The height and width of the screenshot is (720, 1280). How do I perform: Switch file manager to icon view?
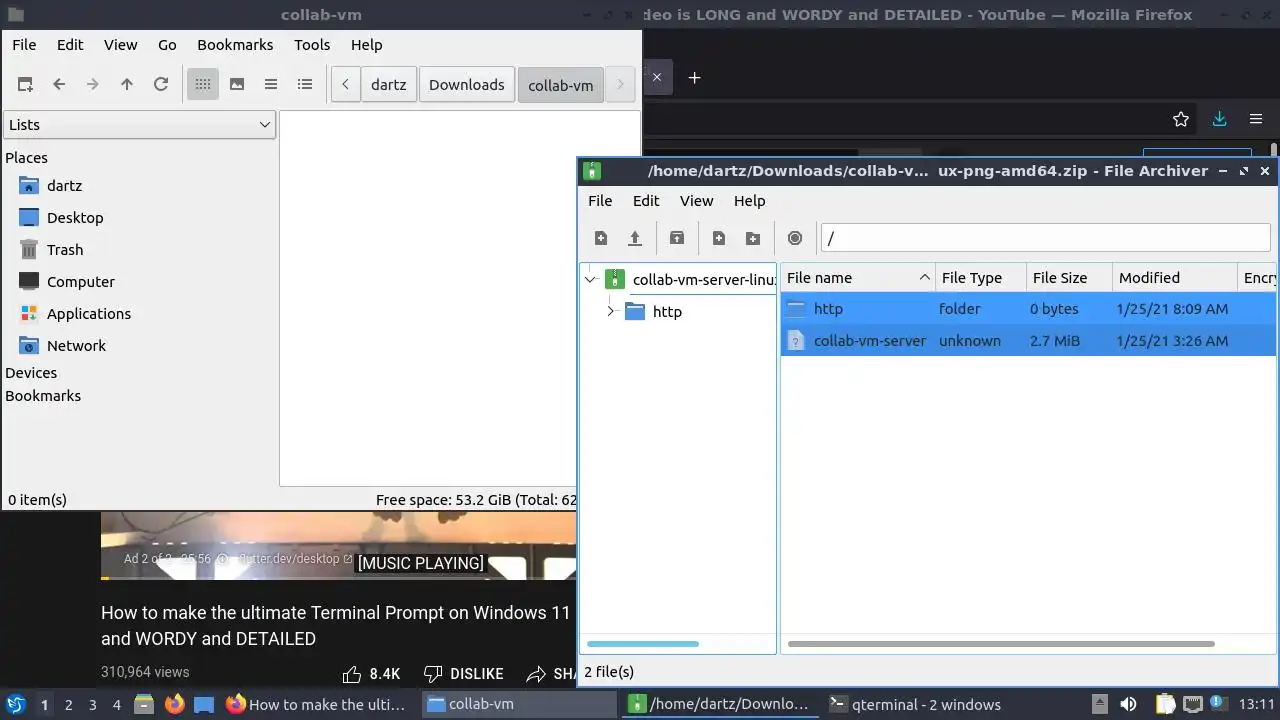(203, 85)
